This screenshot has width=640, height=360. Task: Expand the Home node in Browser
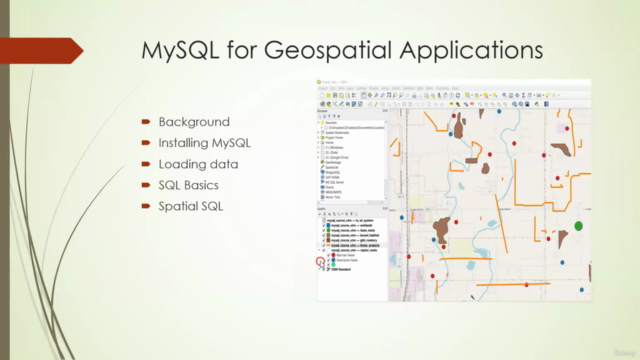click(x=319, y=142)
